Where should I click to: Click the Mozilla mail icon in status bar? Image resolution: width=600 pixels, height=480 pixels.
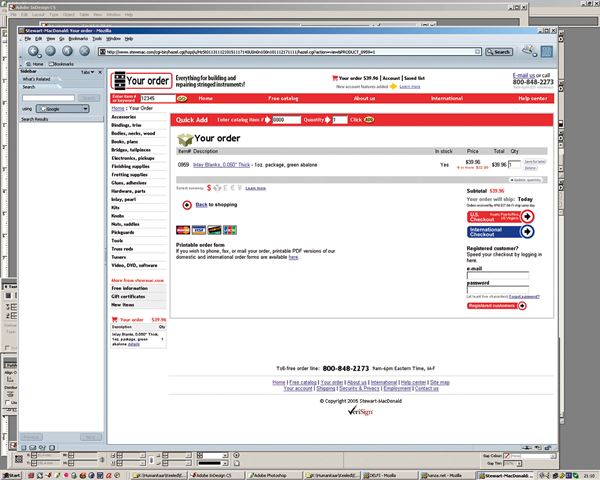click(33, 447)
